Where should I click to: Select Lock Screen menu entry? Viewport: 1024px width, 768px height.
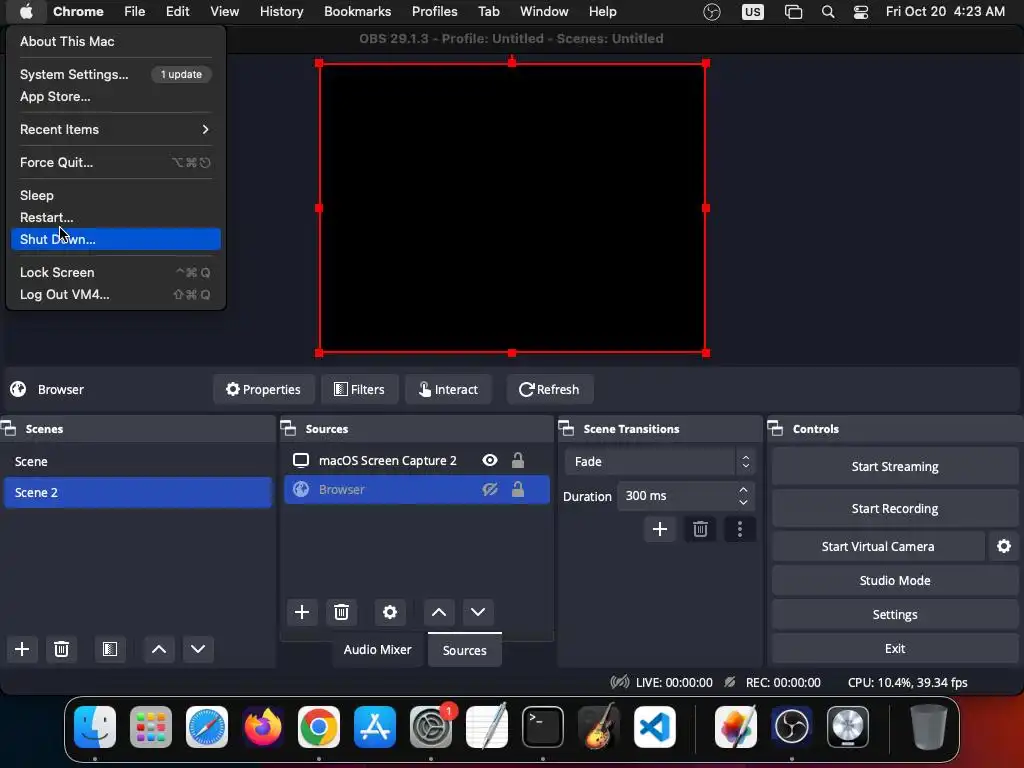116,272
